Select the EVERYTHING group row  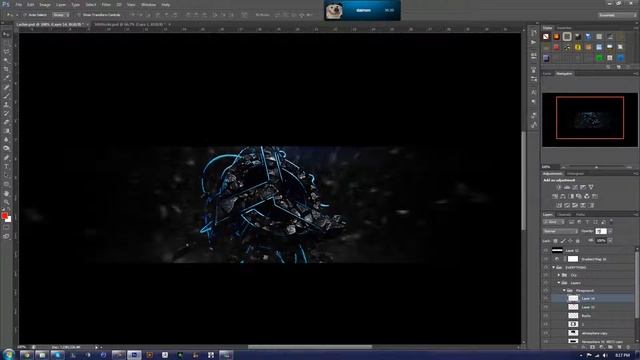pyautogui.click(x=593, y=267)
